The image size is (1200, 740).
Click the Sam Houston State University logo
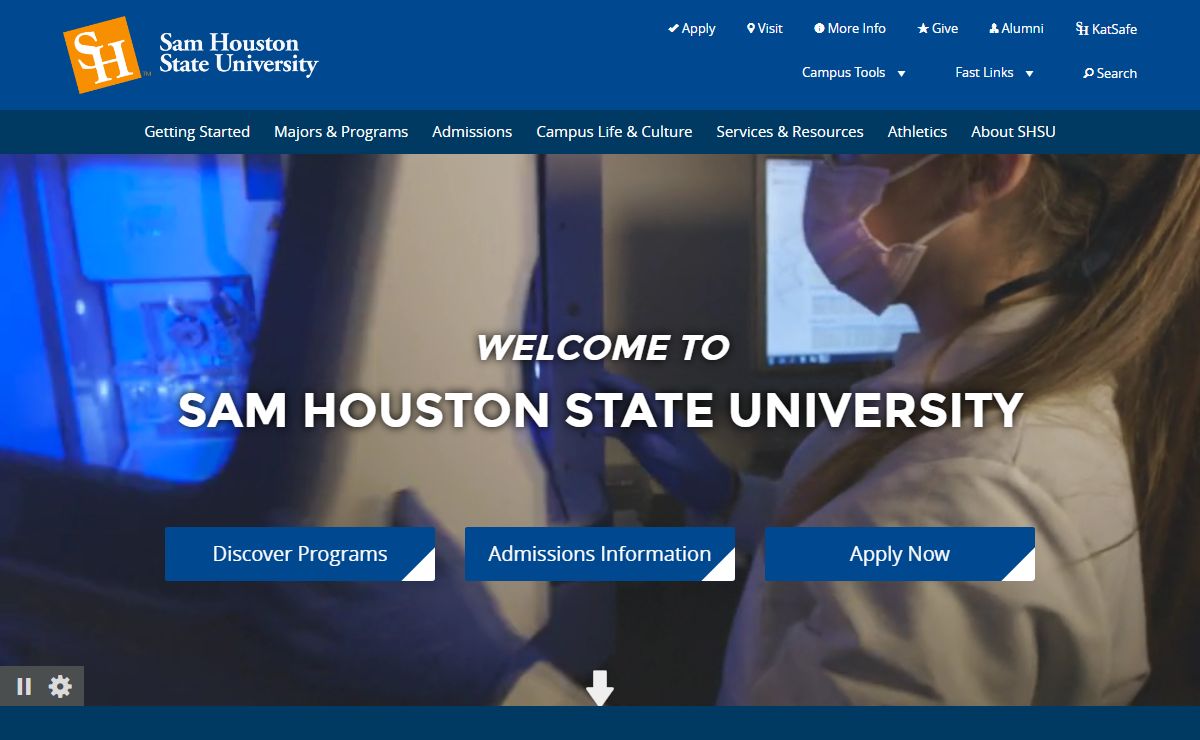click(191, 55)
